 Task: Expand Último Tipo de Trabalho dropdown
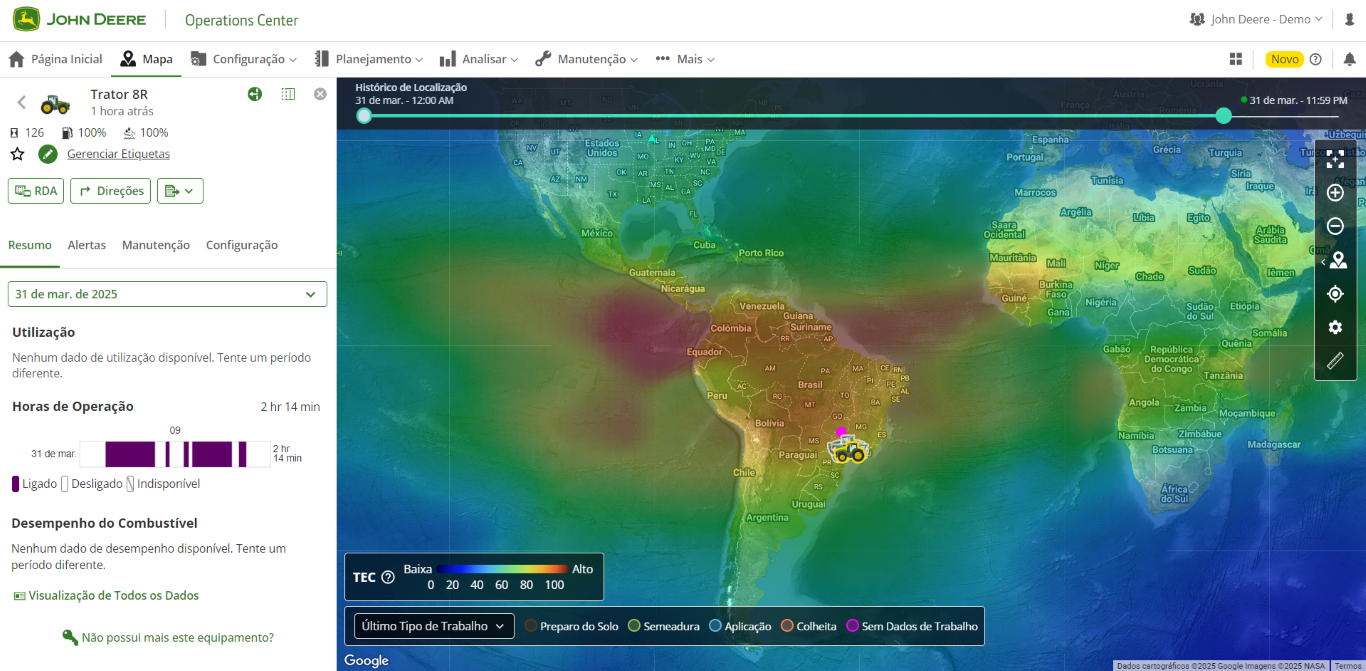(x=434, y=626)
